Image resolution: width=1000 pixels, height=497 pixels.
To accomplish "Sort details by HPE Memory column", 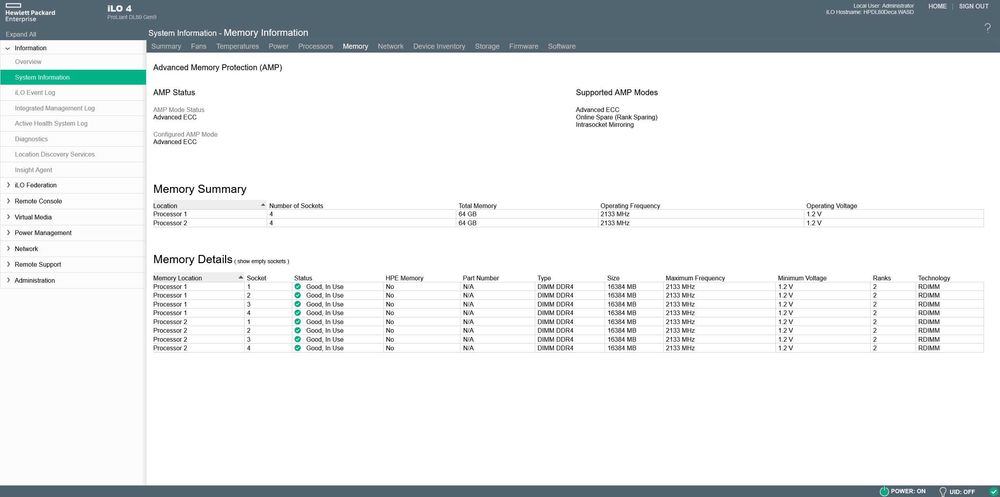I will click(x=404, y=278).
